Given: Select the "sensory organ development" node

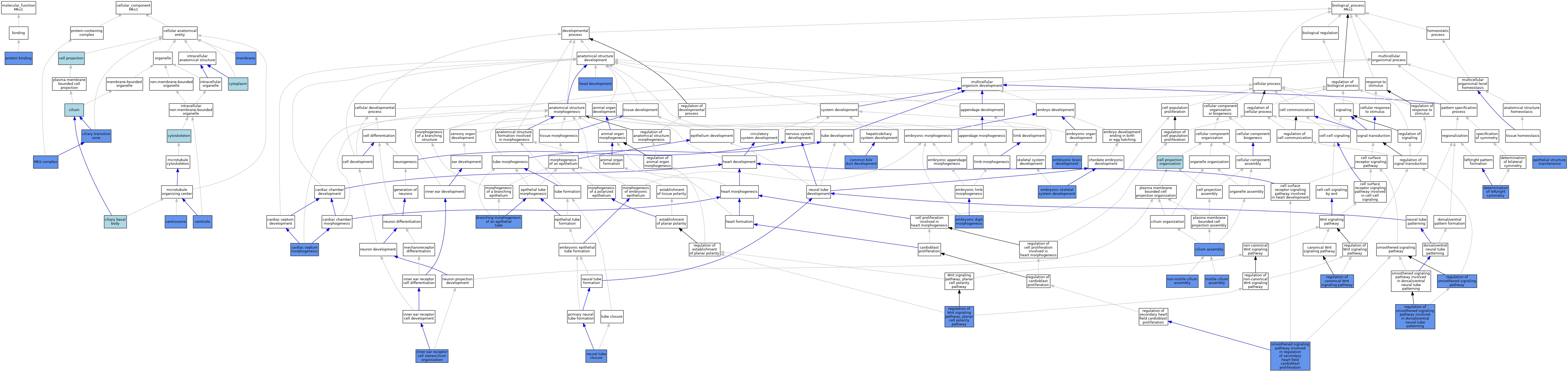Looking at the screenshot, I should coord(463,136).
